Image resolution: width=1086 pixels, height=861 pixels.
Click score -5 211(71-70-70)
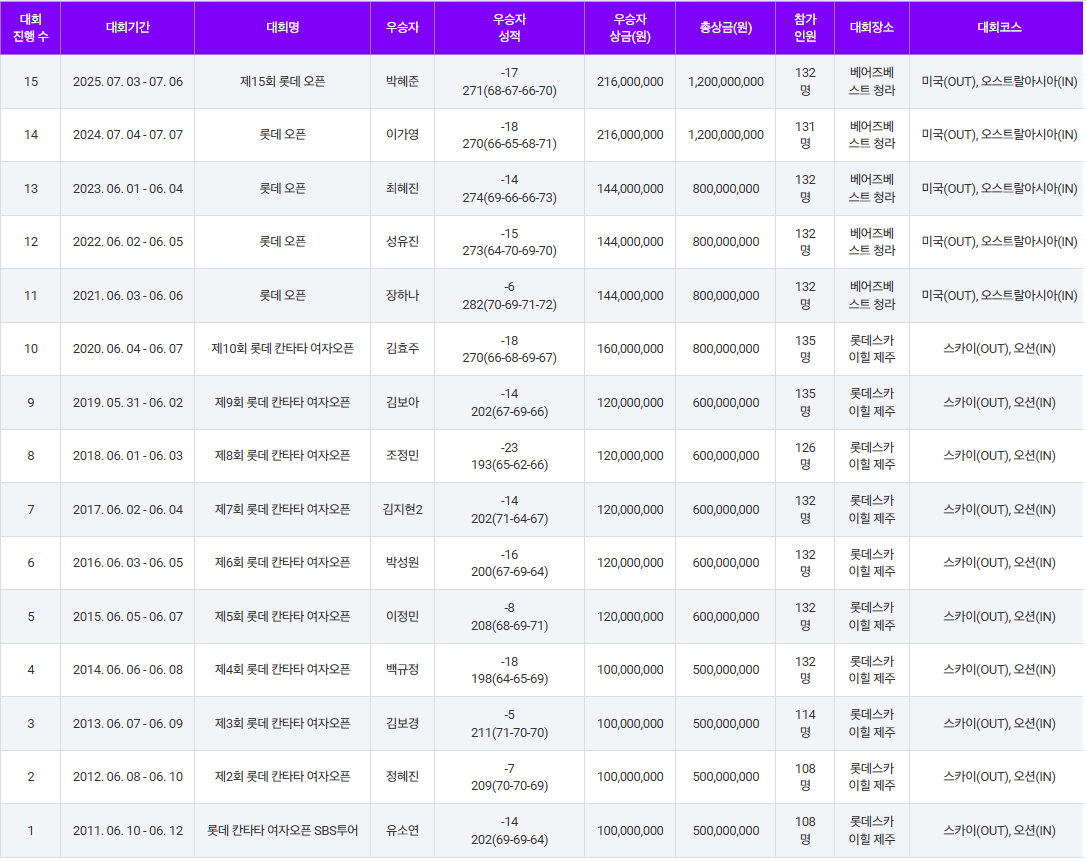[x=510, y=724]
